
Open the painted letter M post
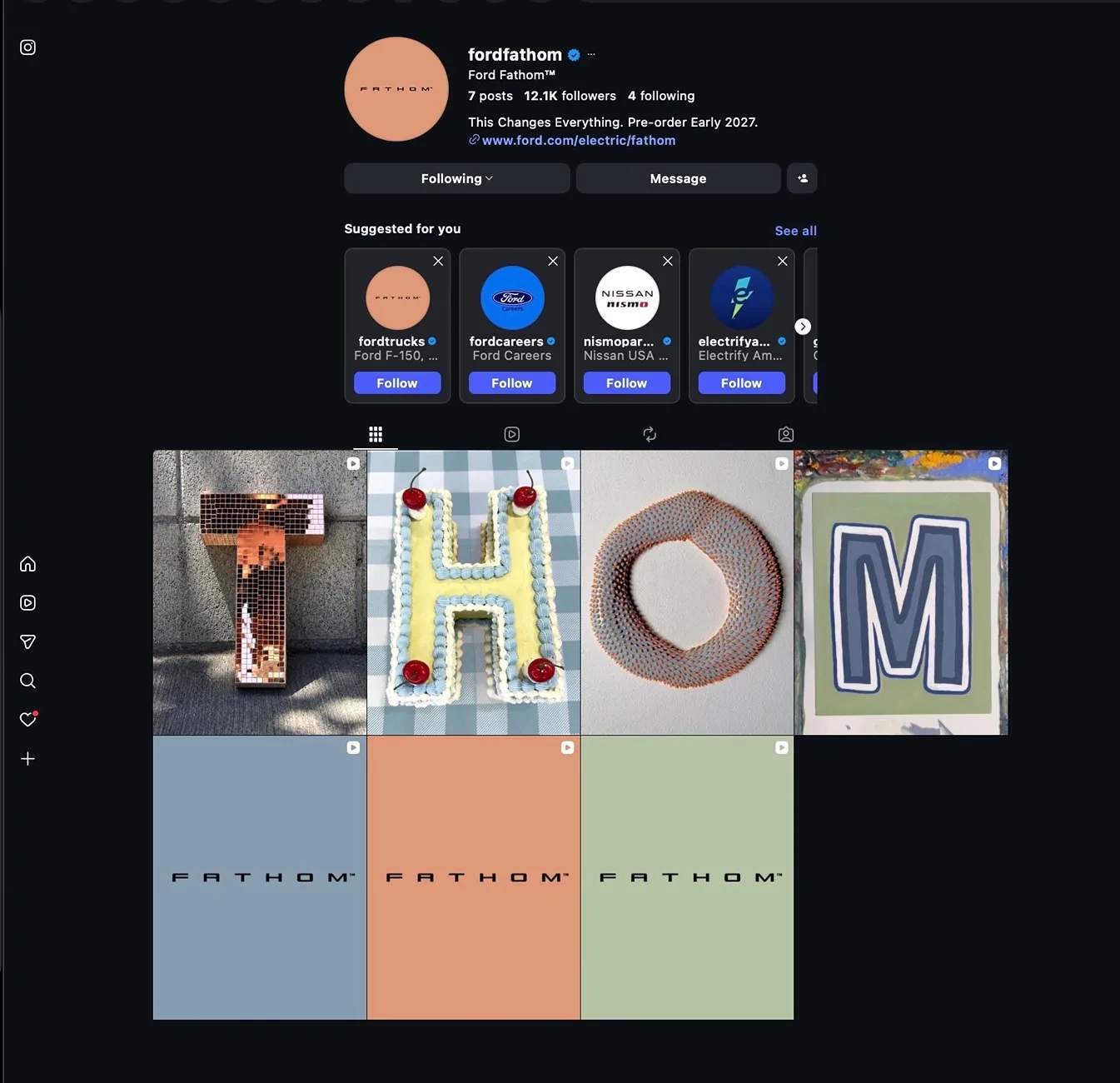point(901,592)
